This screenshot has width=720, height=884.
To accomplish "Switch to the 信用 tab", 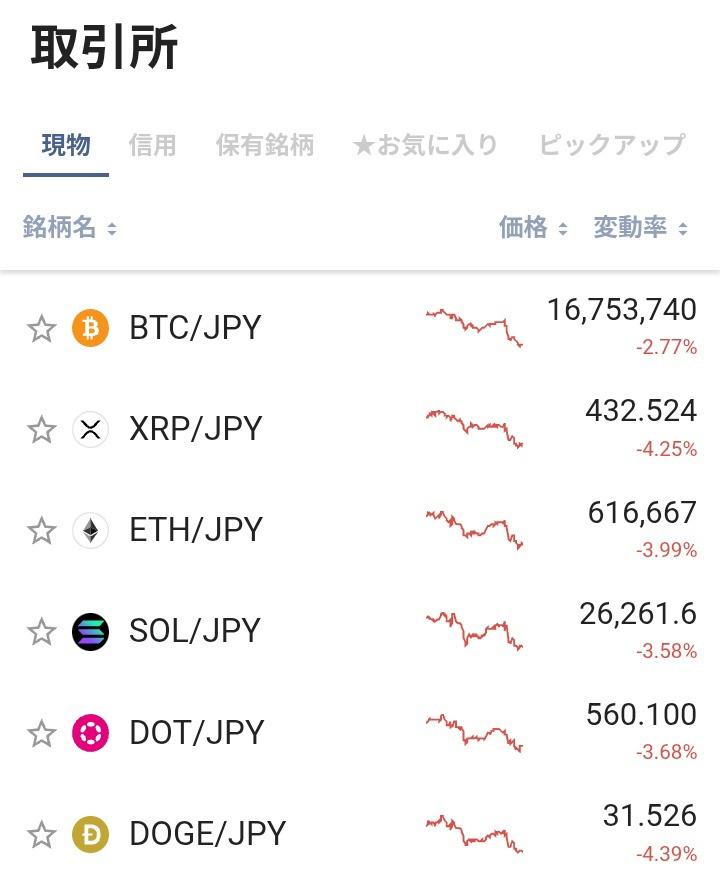I will [152, 145].
